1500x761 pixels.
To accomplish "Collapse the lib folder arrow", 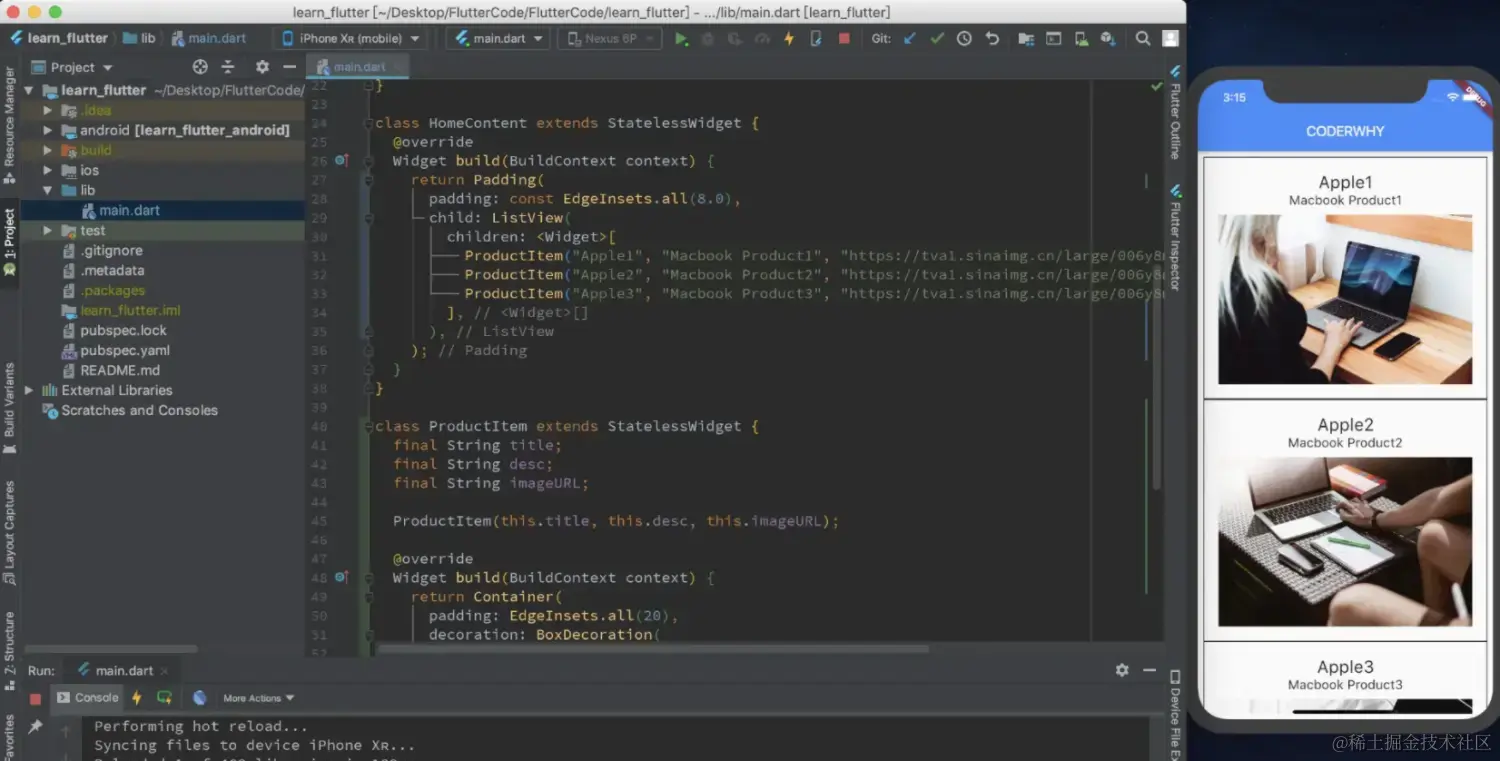I will (47, 190).
